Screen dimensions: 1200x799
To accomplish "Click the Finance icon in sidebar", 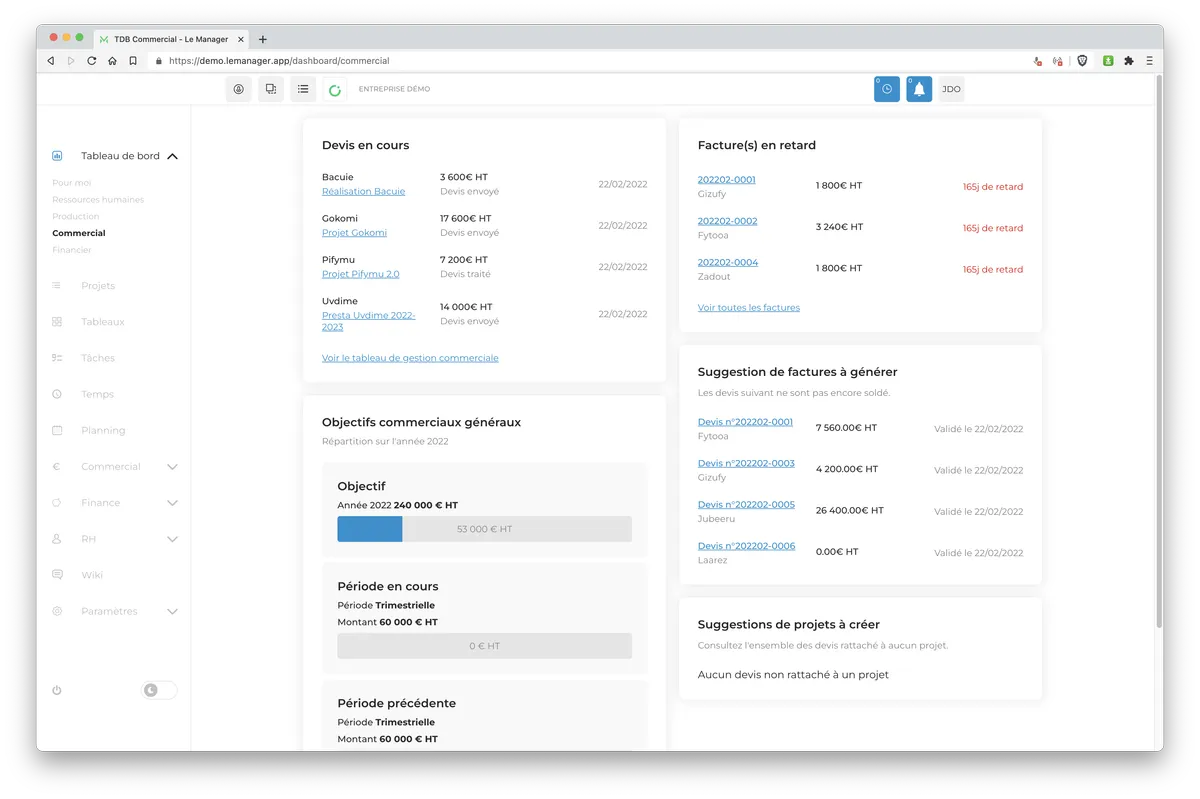I will pyautogui.click(x=57, y=503).
